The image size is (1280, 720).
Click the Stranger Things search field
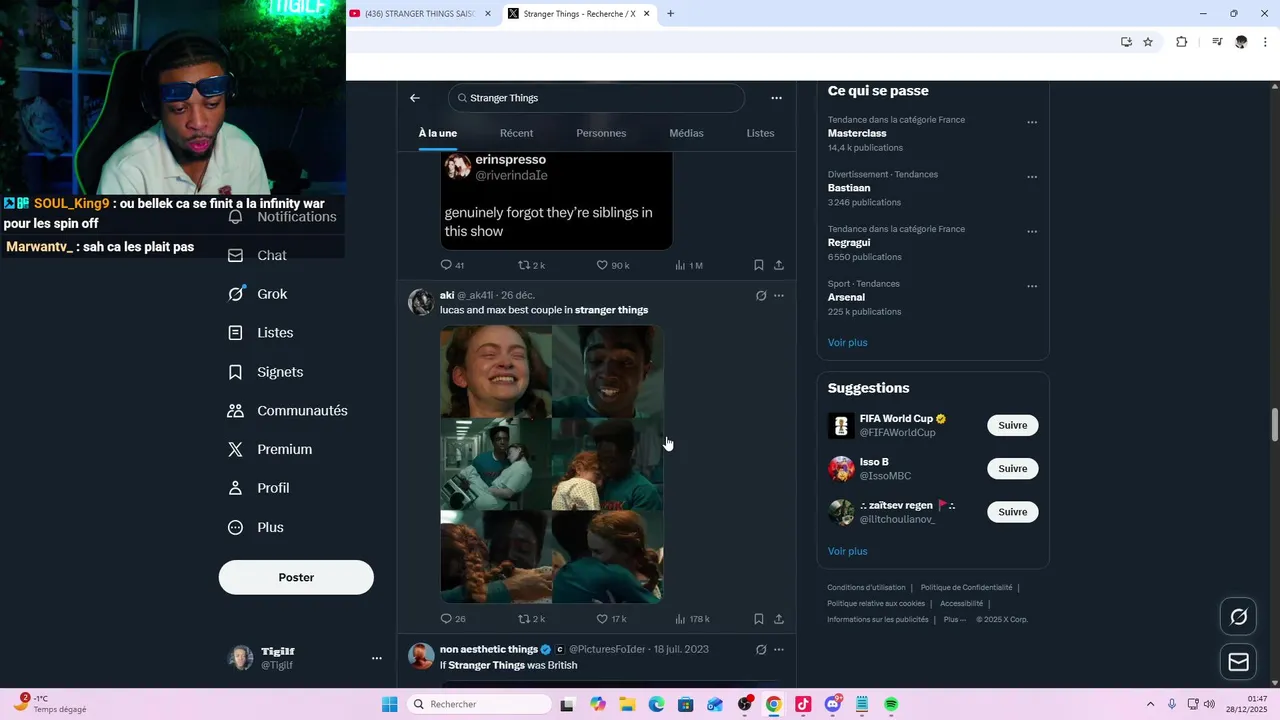point(596,98)
